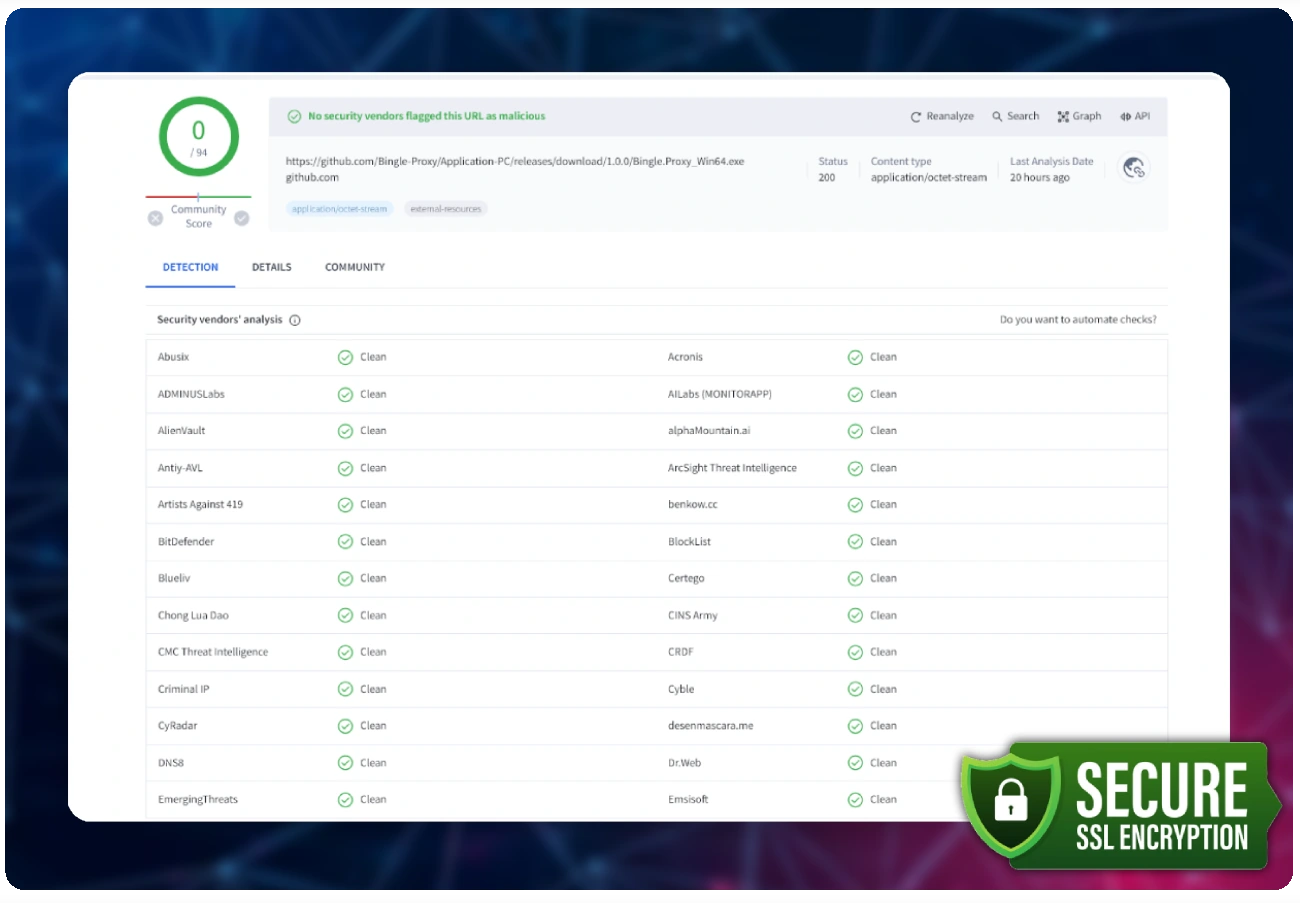Click the Artists Against 419 vendor name
The image size is (1300, 903).
pos(200,505)
